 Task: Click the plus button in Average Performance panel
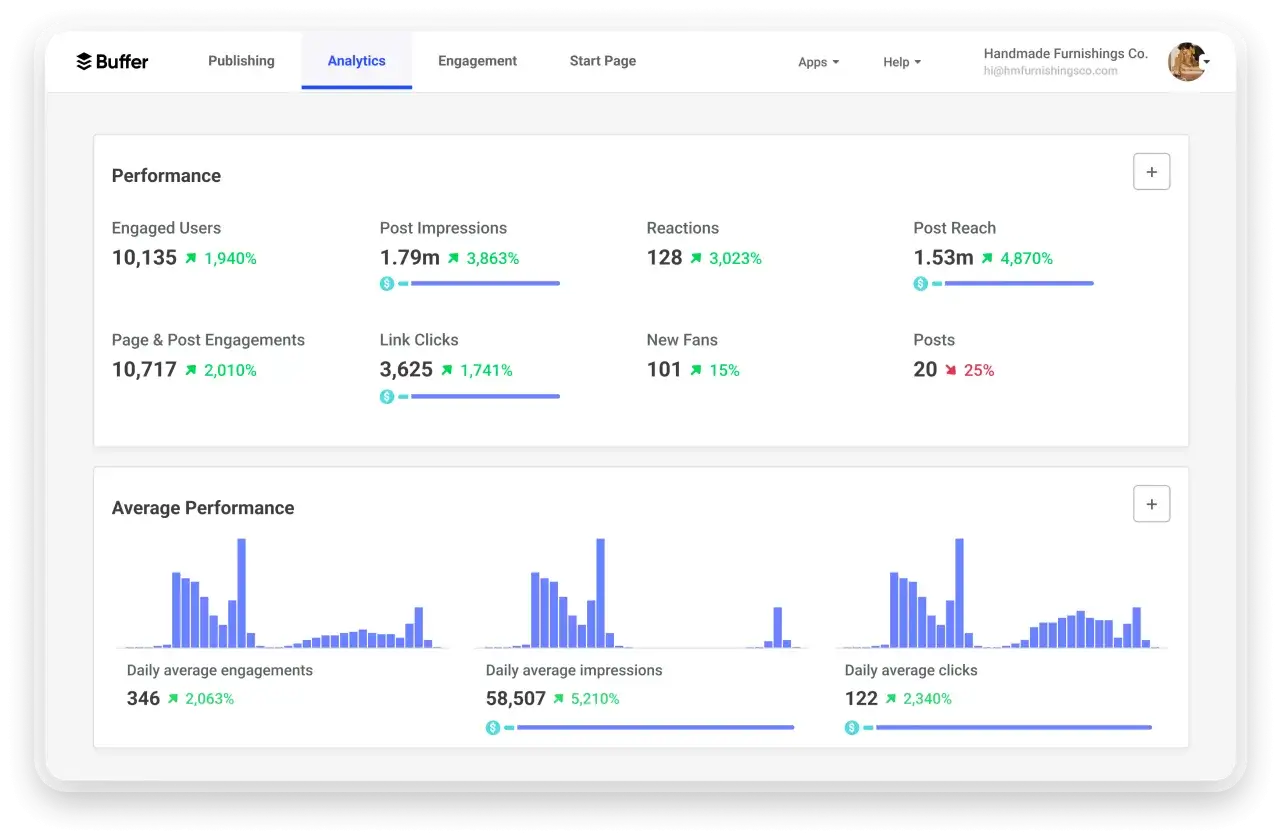tap(1151, 504)
